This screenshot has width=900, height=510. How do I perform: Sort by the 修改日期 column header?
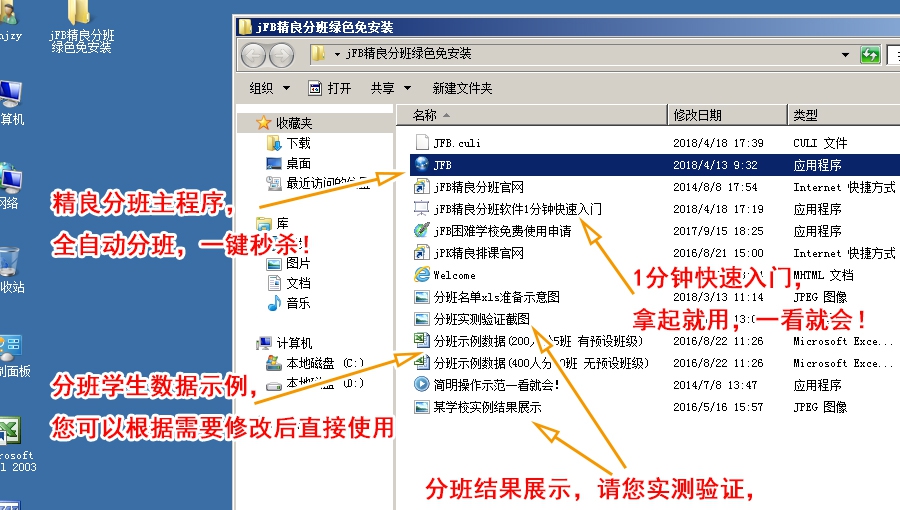point(727,115)
